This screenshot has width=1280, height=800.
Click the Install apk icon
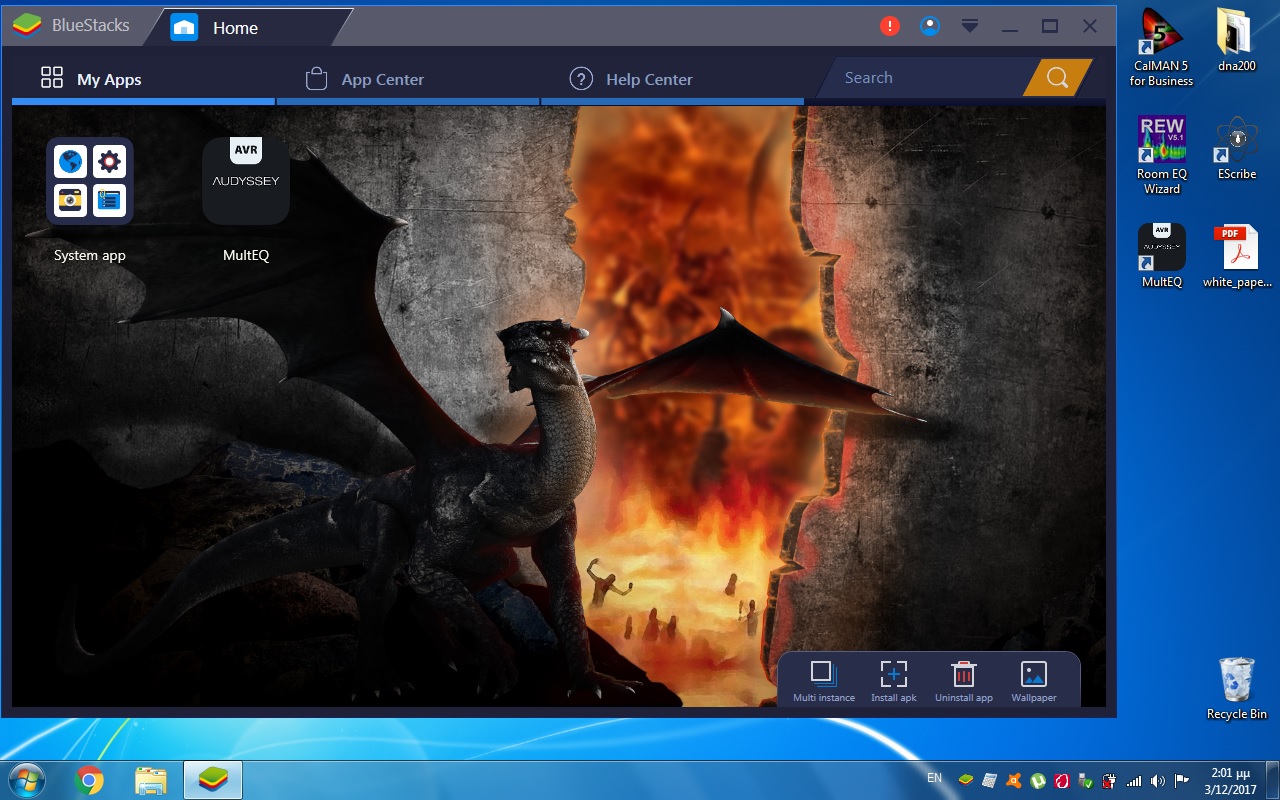point(893,673)
